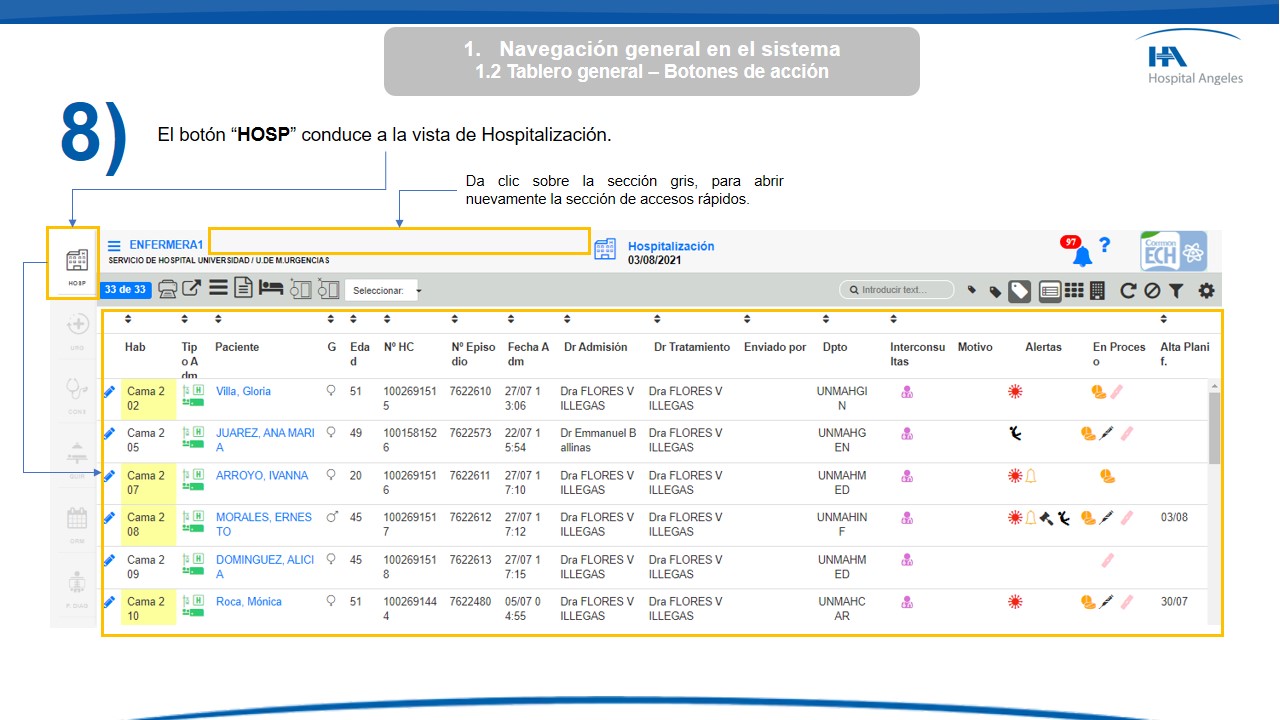Switch to the grid view layout

point(1074,291)
